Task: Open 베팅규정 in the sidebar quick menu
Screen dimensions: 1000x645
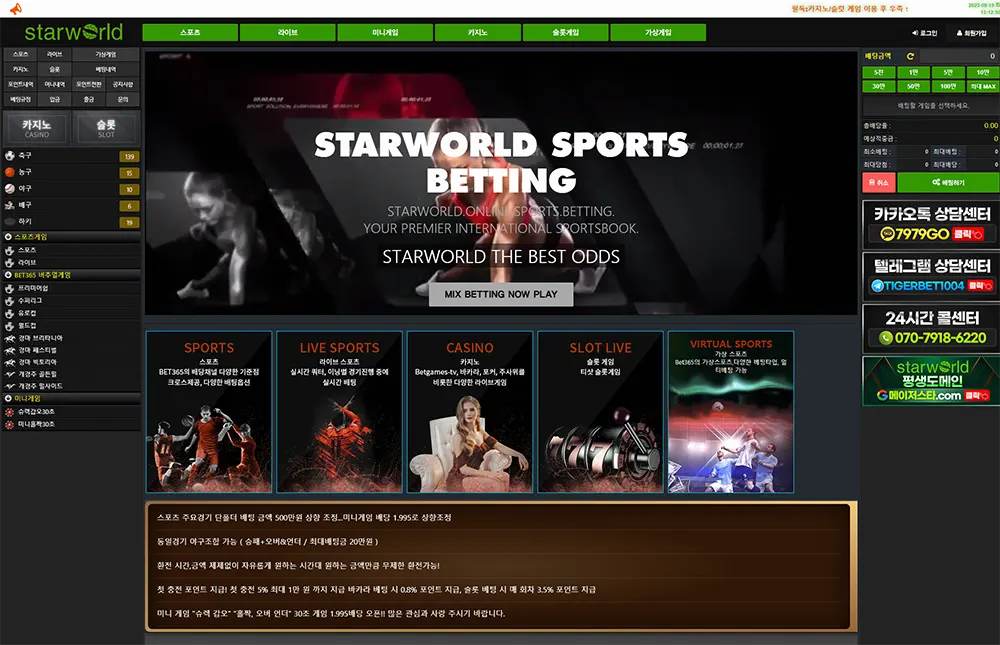Action: coord(20,100)
